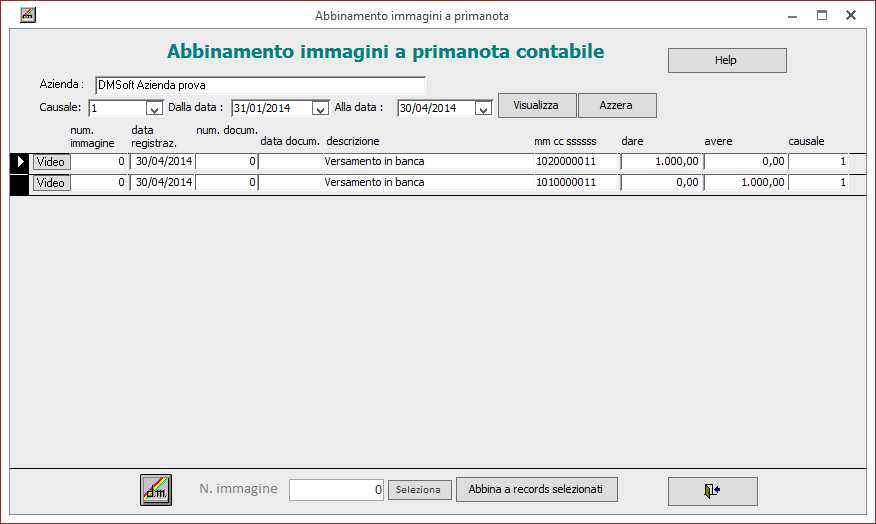Click the Causale value field

117,108
